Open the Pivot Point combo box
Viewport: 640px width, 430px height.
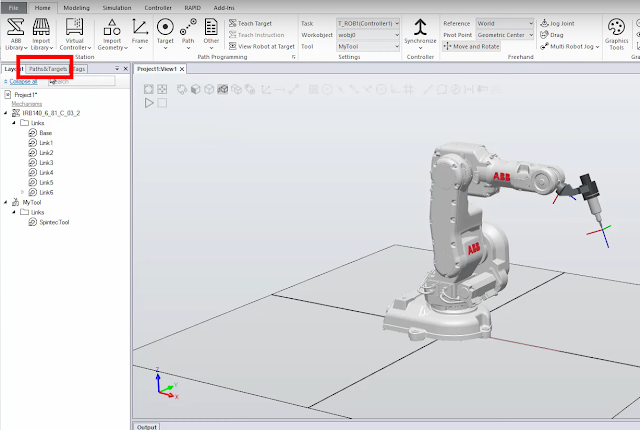505,35
